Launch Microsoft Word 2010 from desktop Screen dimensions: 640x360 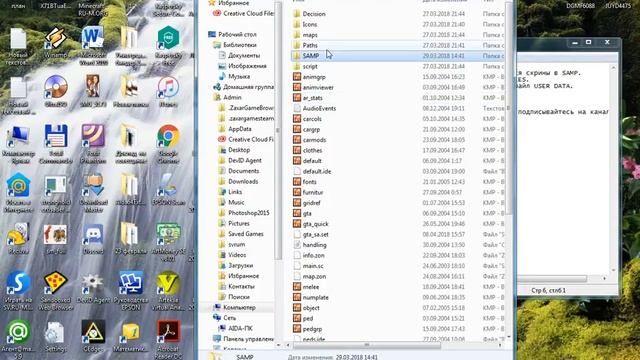93,46
